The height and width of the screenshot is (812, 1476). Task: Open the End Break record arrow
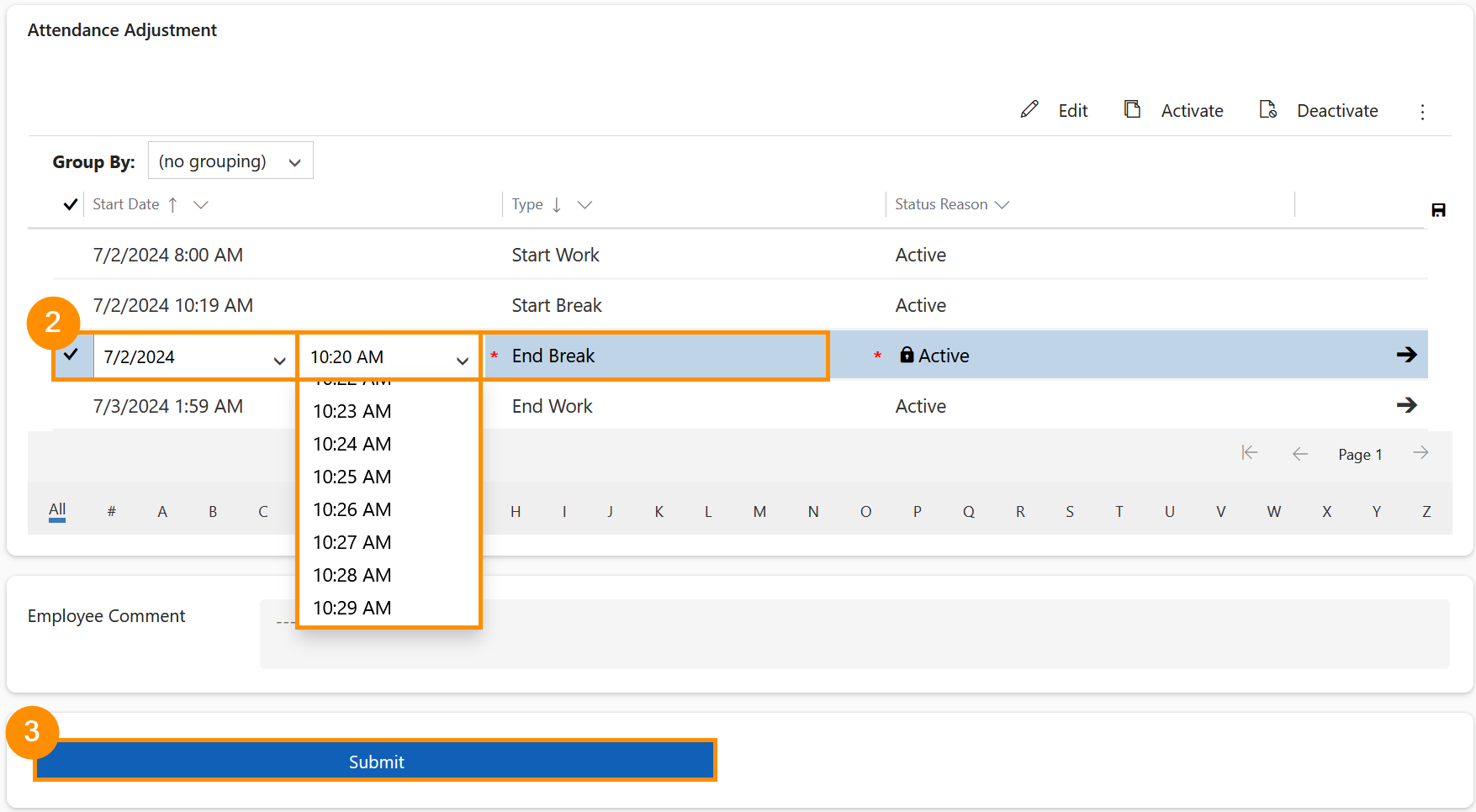[1407, 355]
